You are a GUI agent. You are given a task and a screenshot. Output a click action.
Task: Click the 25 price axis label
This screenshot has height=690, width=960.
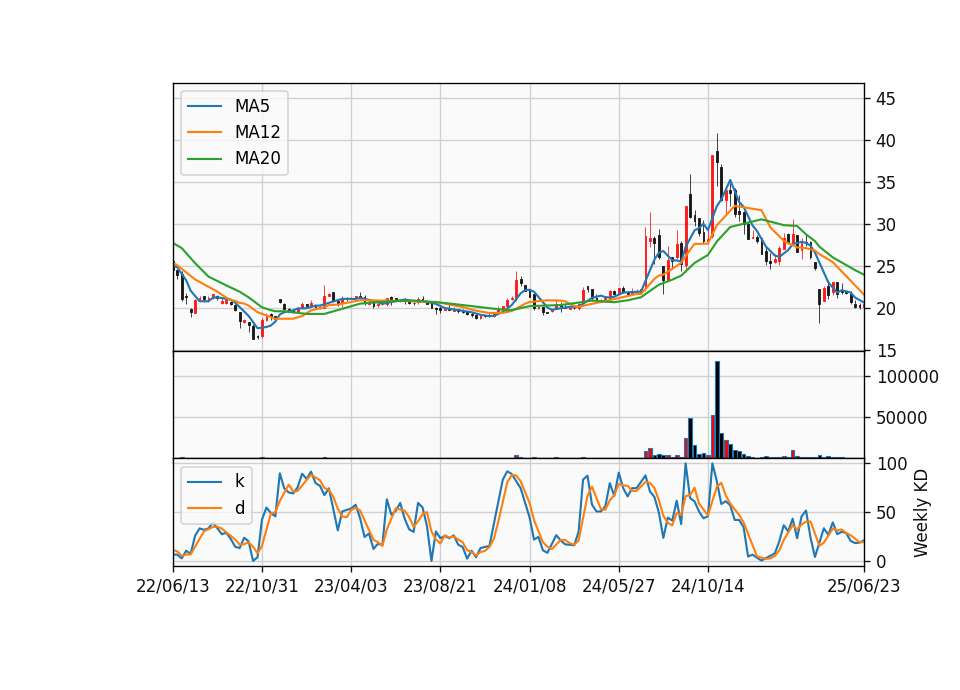[886, 268]
